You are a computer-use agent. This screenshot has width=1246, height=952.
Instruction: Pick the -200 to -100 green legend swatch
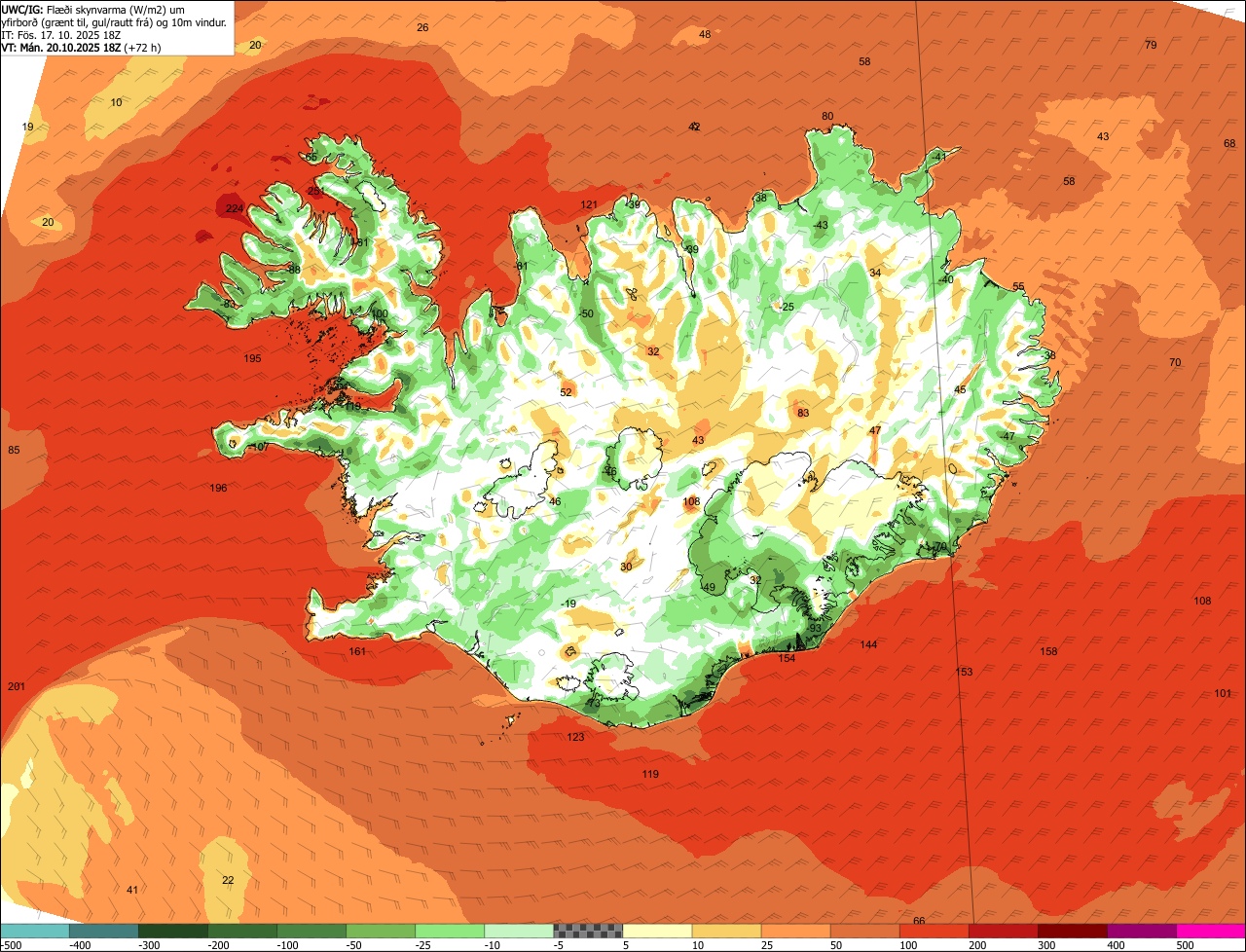(x=242, y=931)
